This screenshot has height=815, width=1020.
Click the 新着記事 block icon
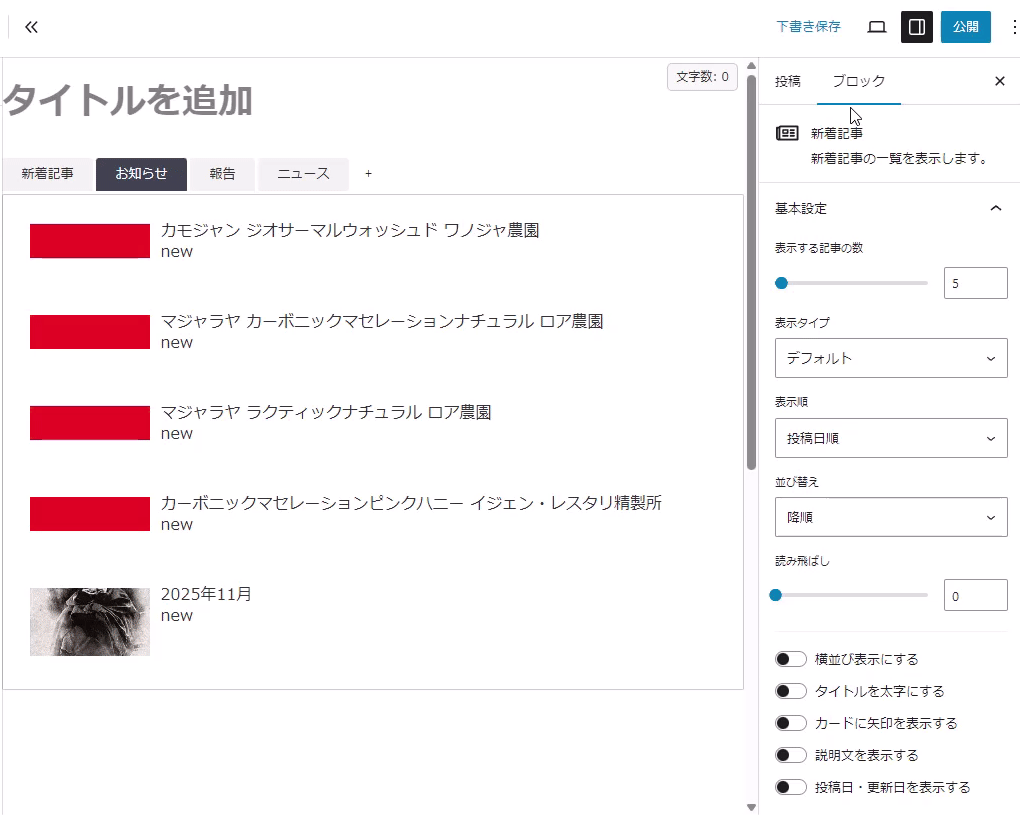[x=788, y=133]
